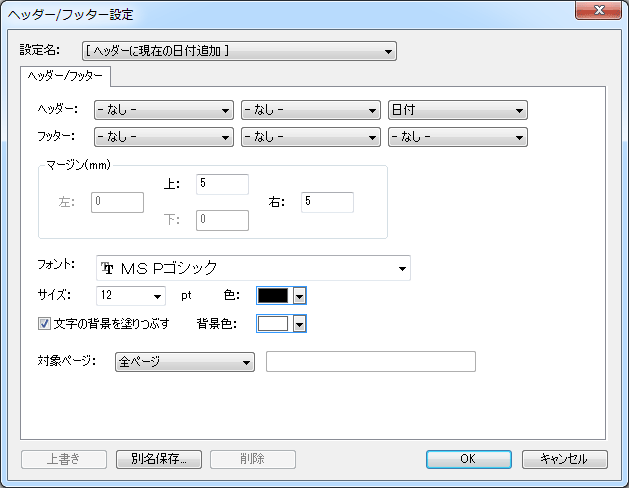
Task: Click the white background color swatch
Action: tap(273, 323)
